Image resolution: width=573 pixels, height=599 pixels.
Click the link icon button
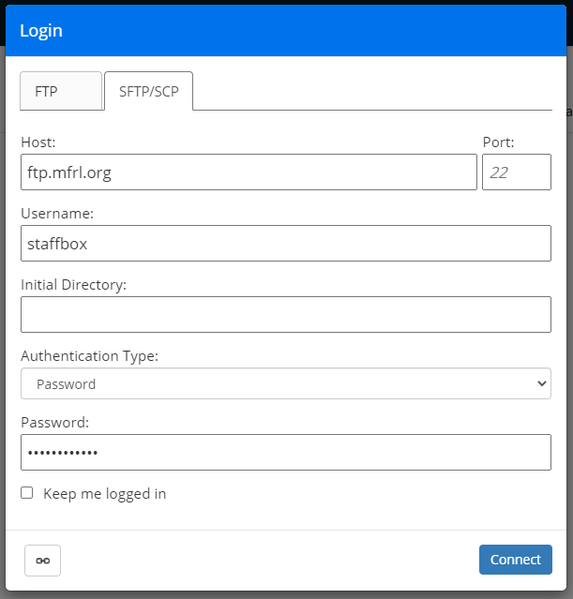[x=42, y=560]
